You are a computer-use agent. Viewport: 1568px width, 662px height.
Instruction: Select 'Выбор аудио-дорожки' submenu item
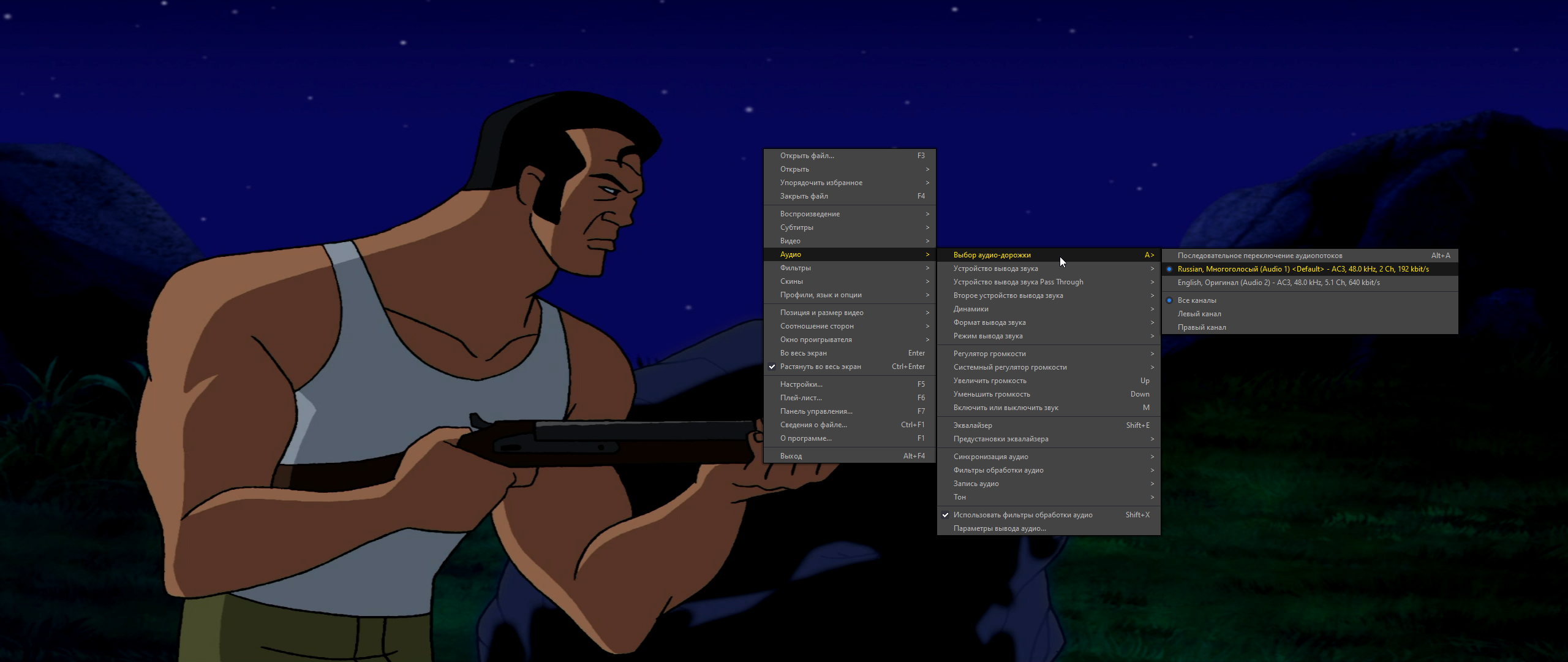tap(1049, 255)
